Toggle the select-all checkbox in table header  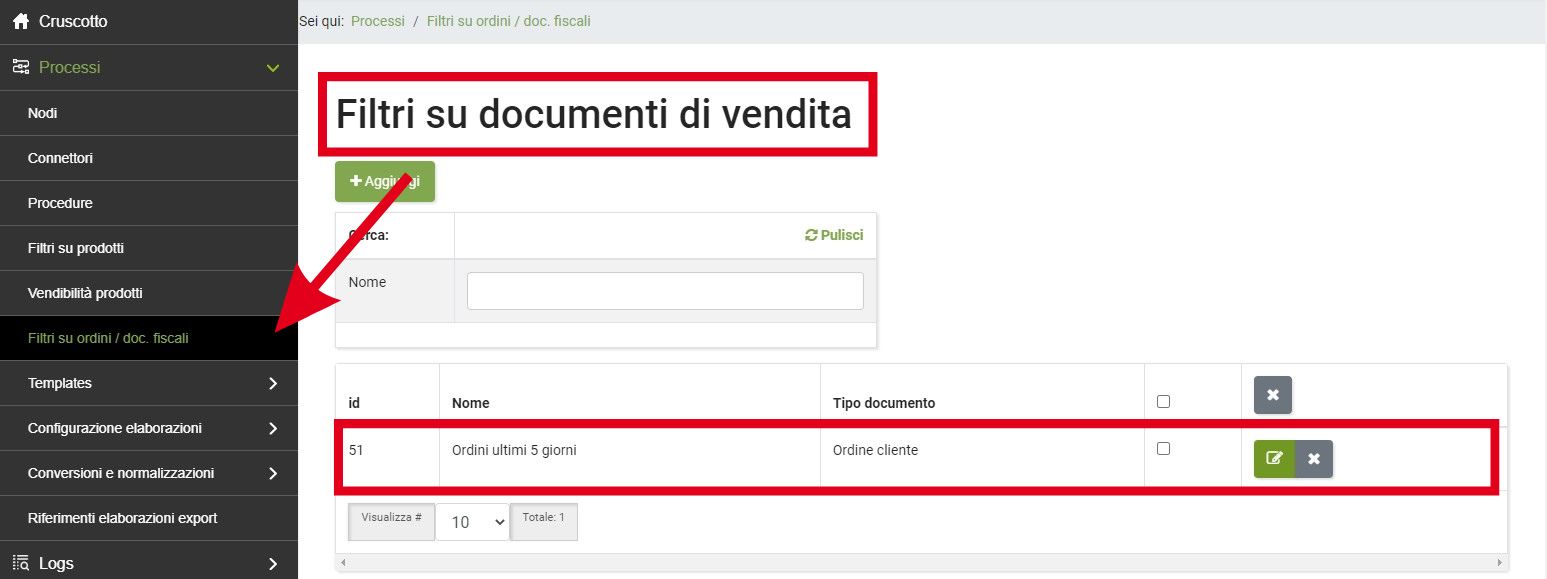tap(1162, 402)
